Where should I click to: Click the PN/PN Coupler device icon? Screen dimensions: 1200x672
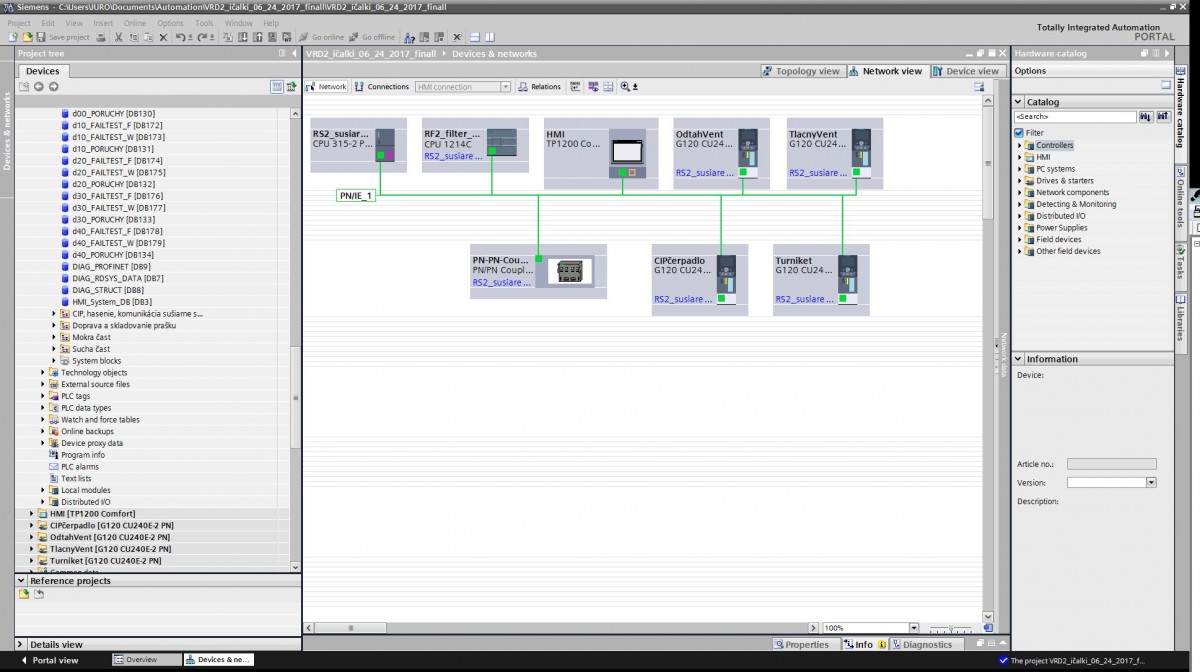click(569, 271)
